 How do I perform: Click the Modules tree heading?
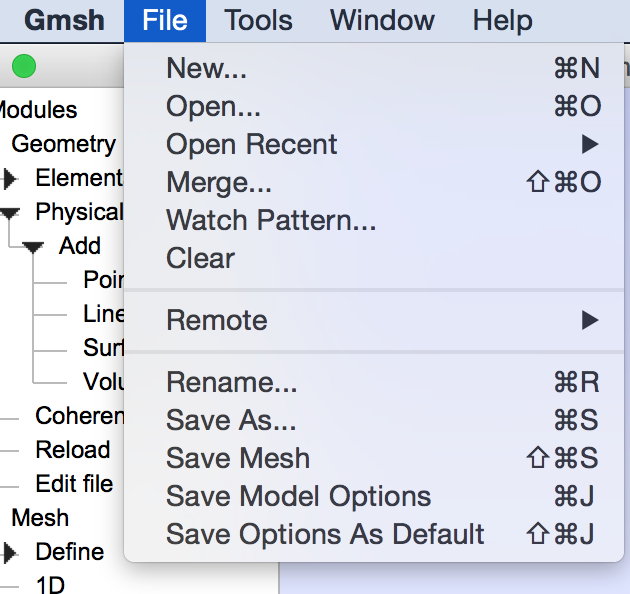pyautogui.click(x=38, y=110)
